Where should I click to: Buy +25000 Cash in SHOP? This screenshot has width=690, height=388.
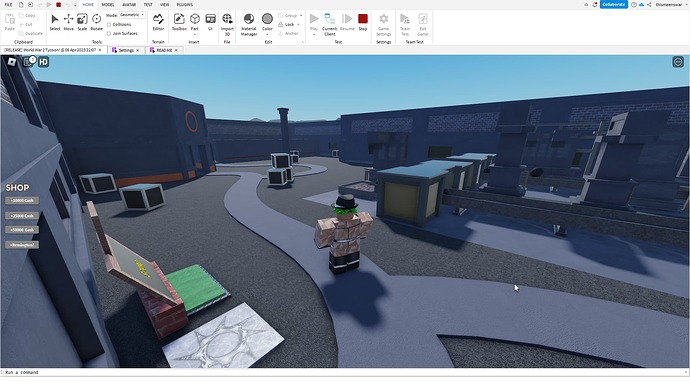click(22, 216)
